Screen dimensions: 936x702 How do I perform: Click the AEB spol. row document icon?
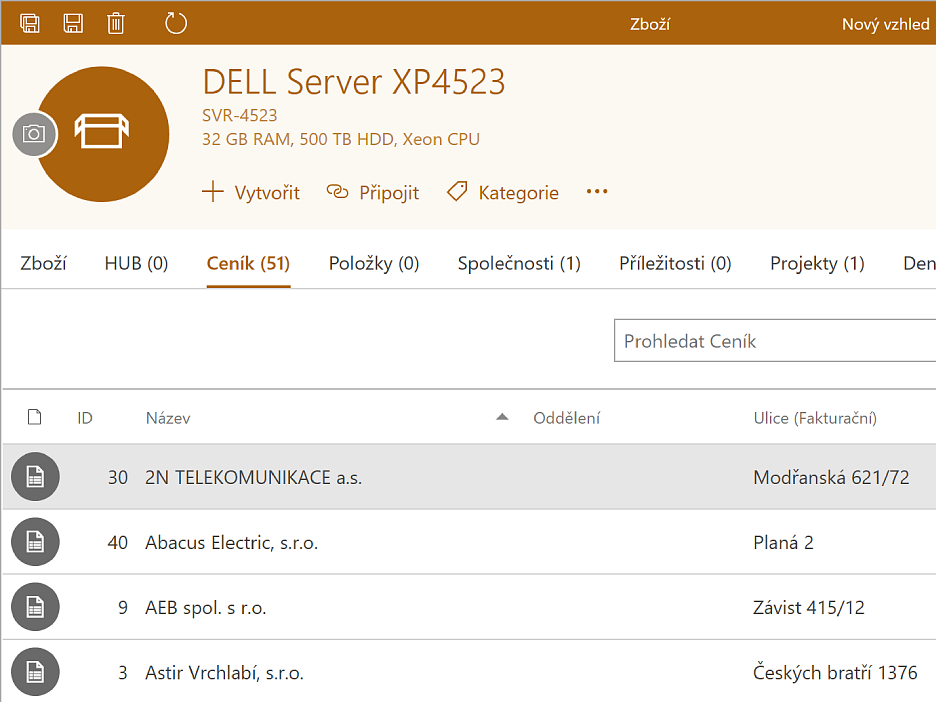coord(35,606)
